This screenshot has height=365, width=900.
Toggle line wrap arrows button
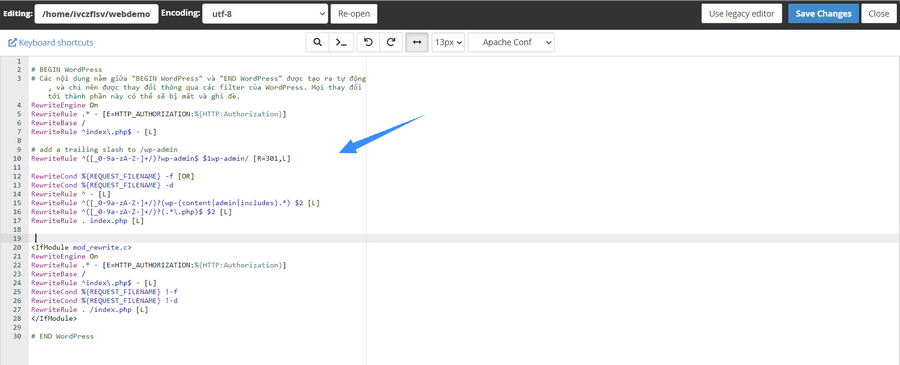[417, 42]
